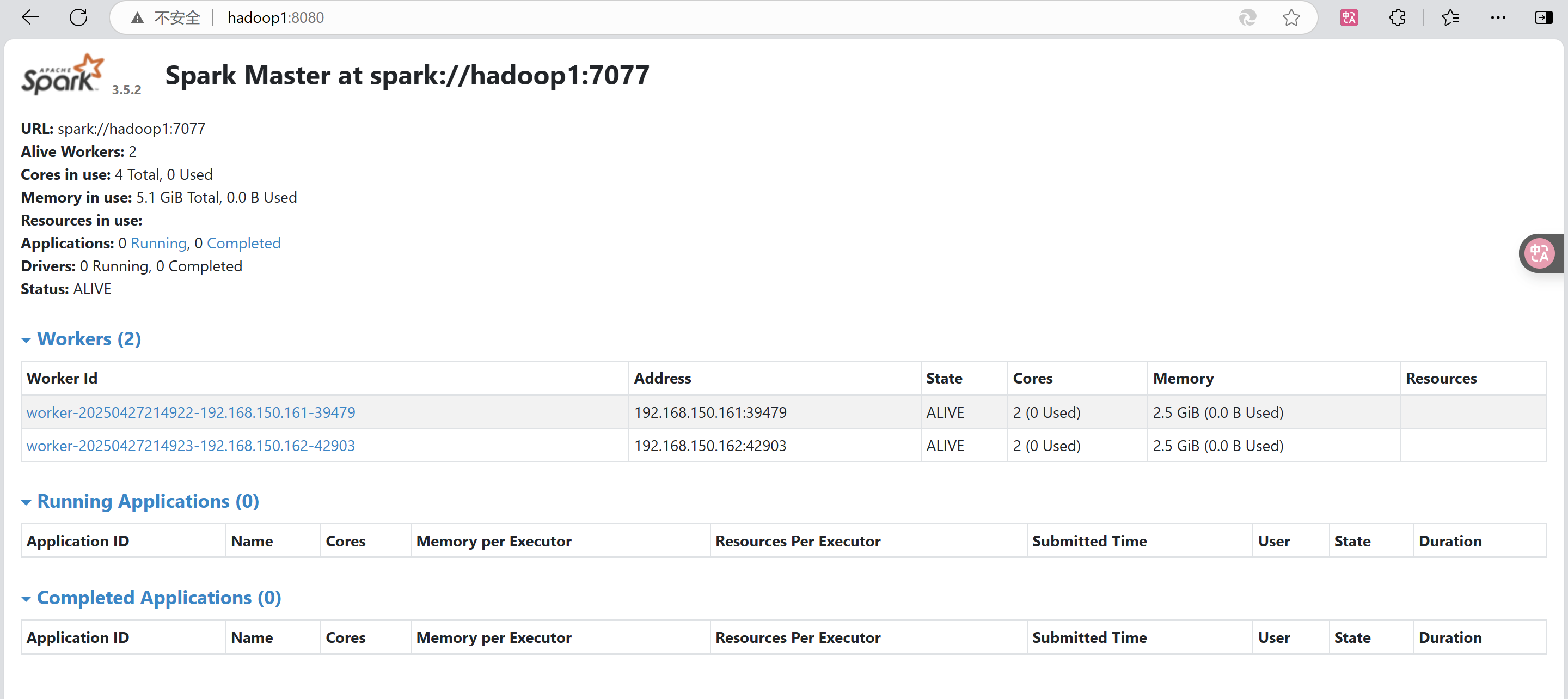Click the hadoop1:8080 address field
This screenshot has width=1568, height=699.
pos(275,17)
